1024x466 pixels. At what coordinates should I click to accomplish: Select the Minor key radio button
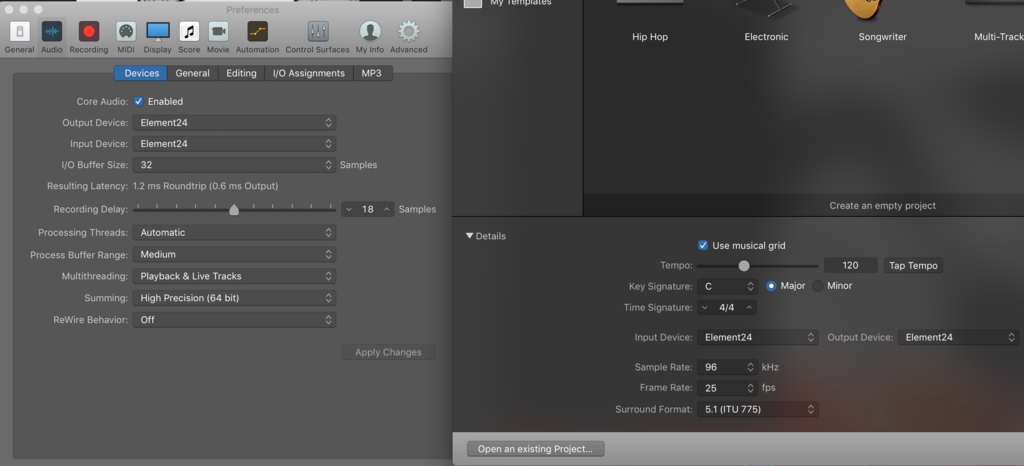(818, 286)
